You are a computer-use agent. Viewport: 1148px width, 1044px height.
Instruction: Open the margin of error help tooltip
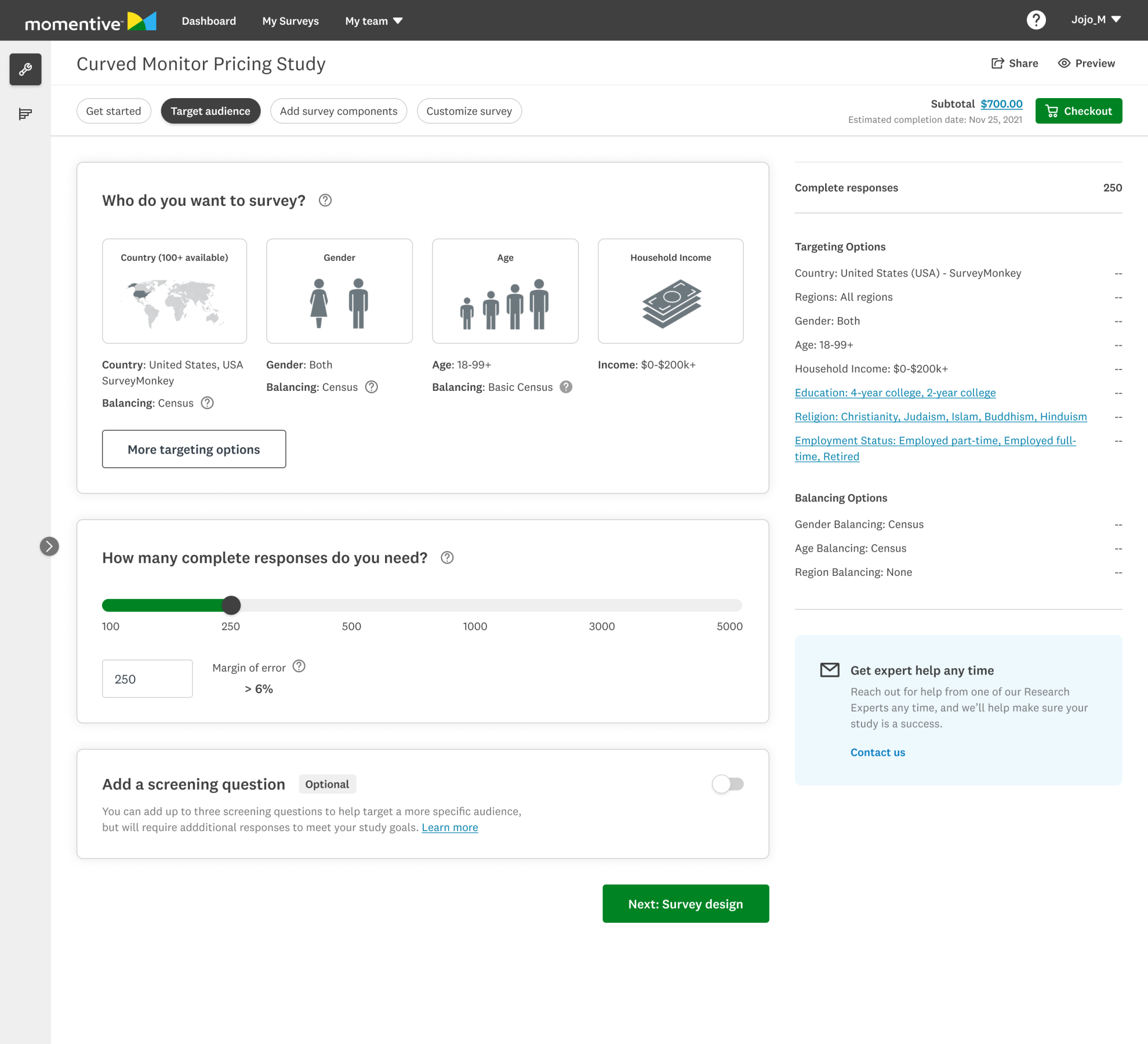299,665
